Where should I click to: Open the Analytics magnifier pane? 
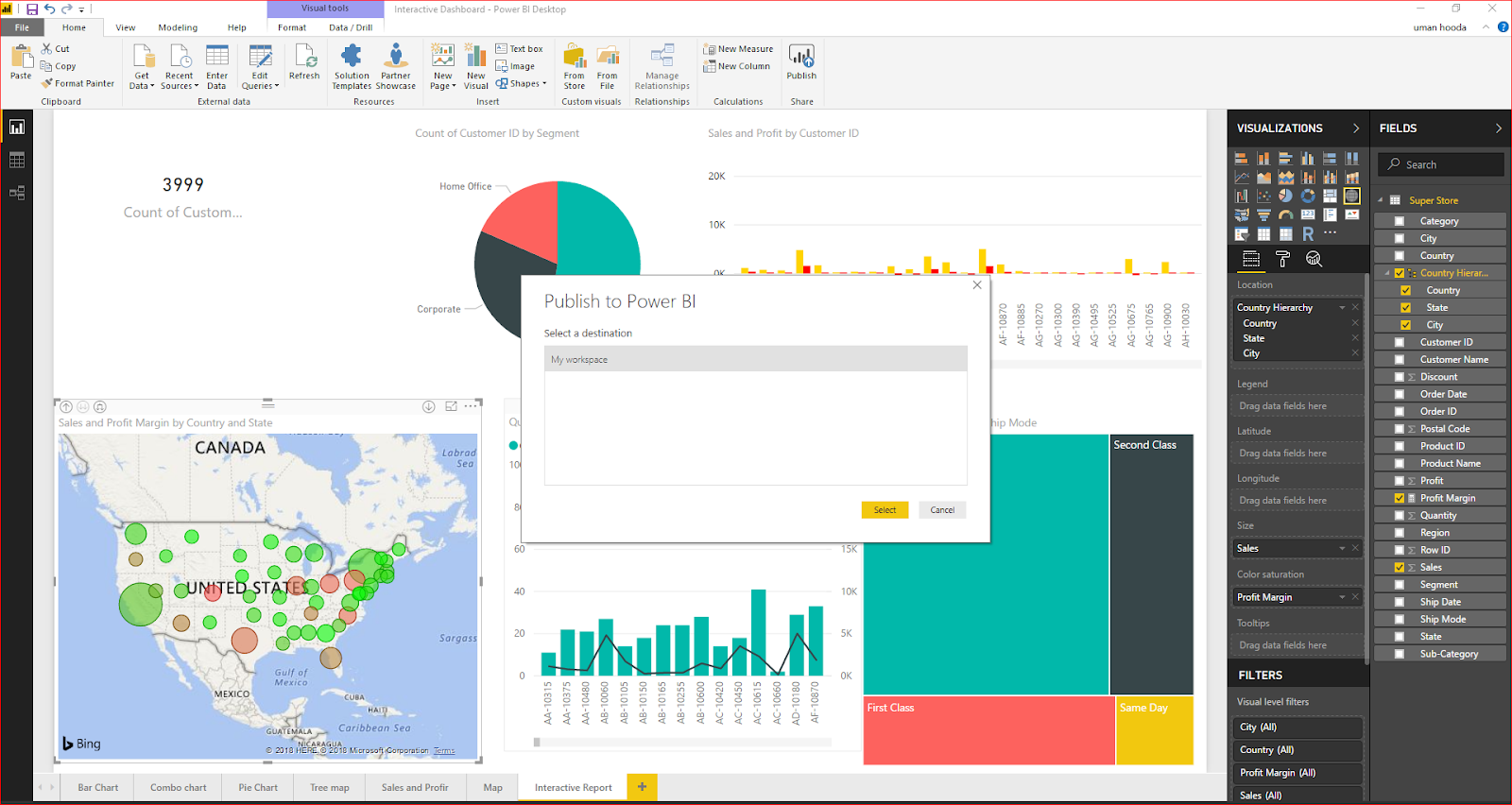pos(1314,259)
